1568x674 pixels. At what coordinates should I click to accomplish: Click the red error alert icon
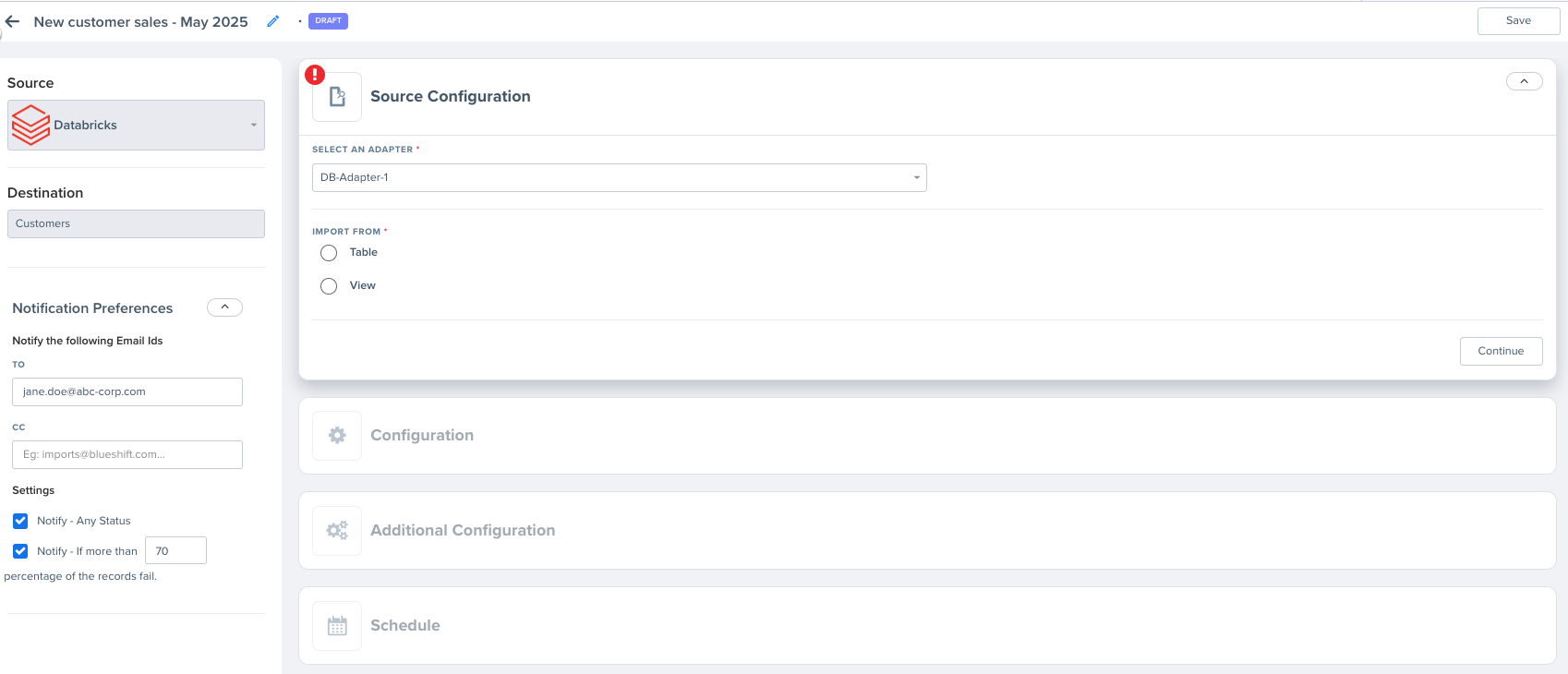(x=315, y=75)
